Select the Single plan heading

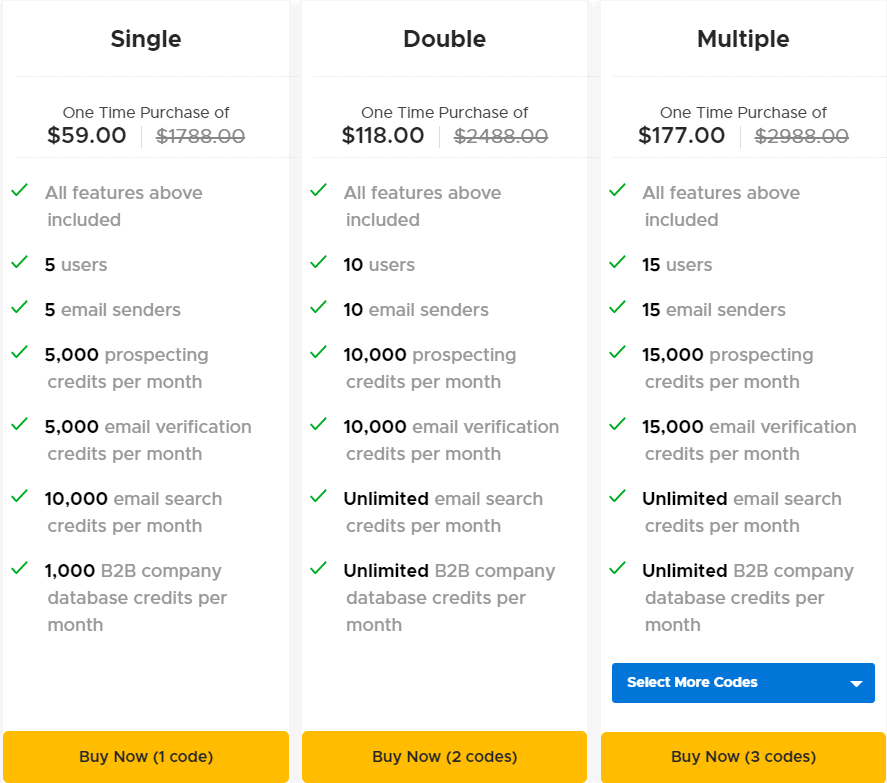pos(145,39)
